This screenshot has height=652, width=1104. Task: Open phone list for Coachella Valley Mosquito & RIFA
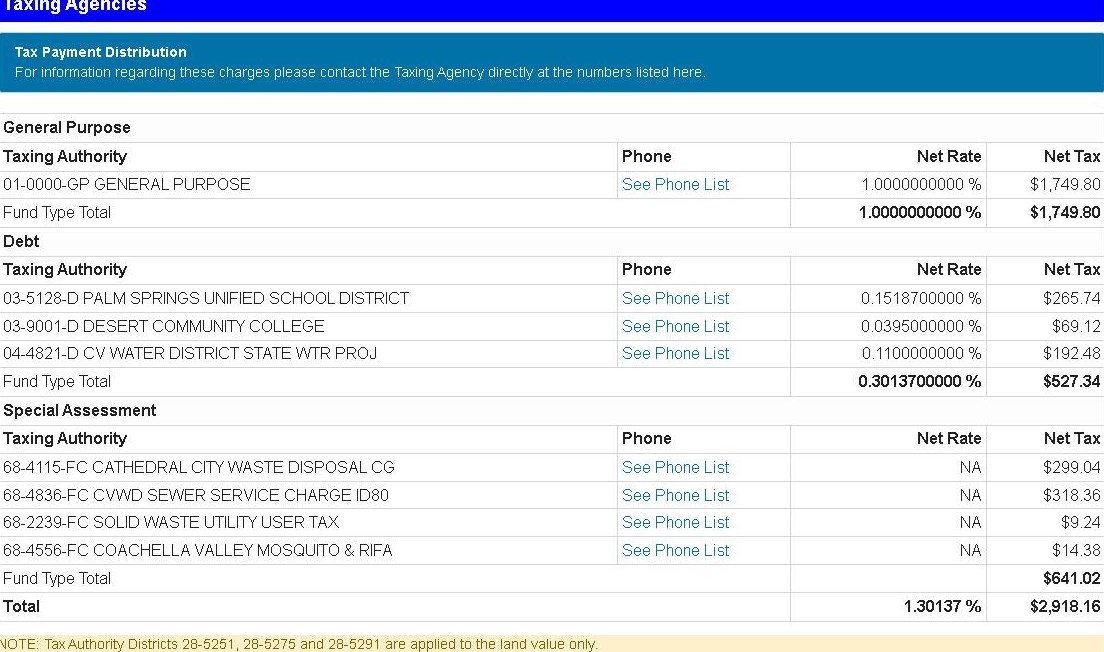pos(675,550)
